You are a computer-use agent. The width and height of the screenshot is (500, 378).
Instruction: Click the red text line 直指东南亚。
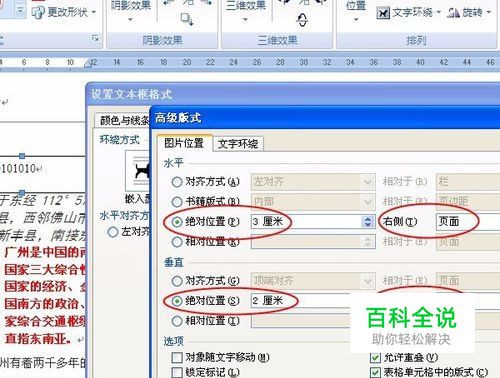pos(38,339)
